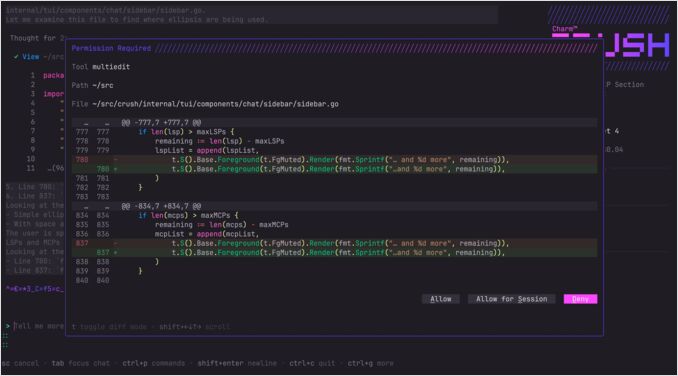Click removed diff line 837
This screenshot has width=678, height=376.
click(x=334, y=243)
